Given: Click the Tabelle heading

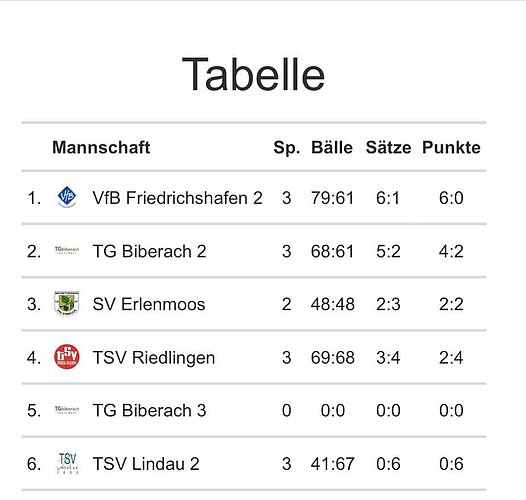Looking at the screenshot, I should click(x=253, y=74).
